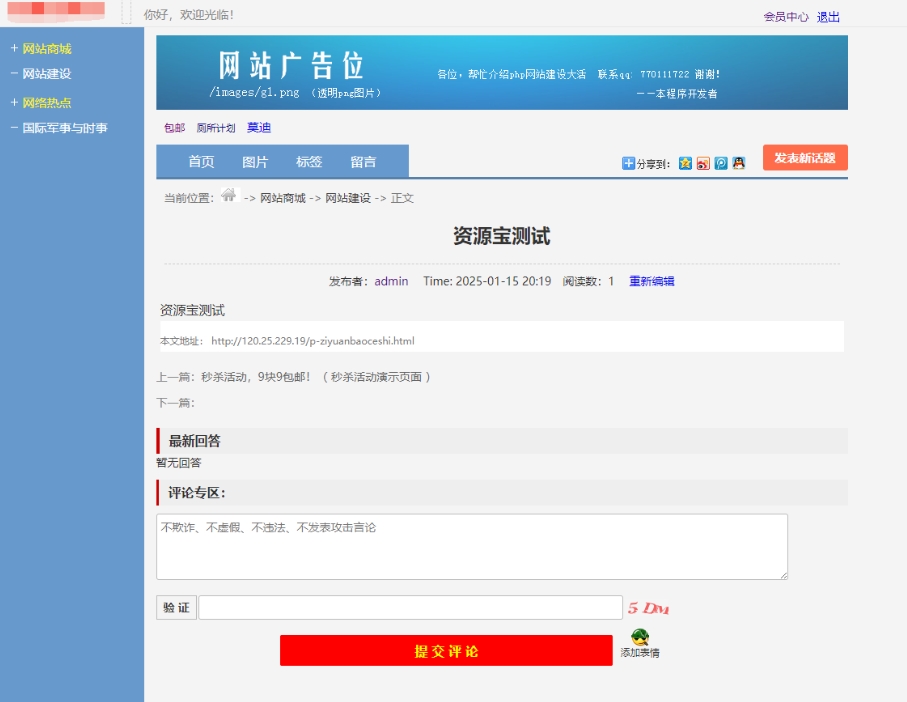The image size is (907, 702).
Task: Open the 首页 navigation tab
Action: point(201,162)
